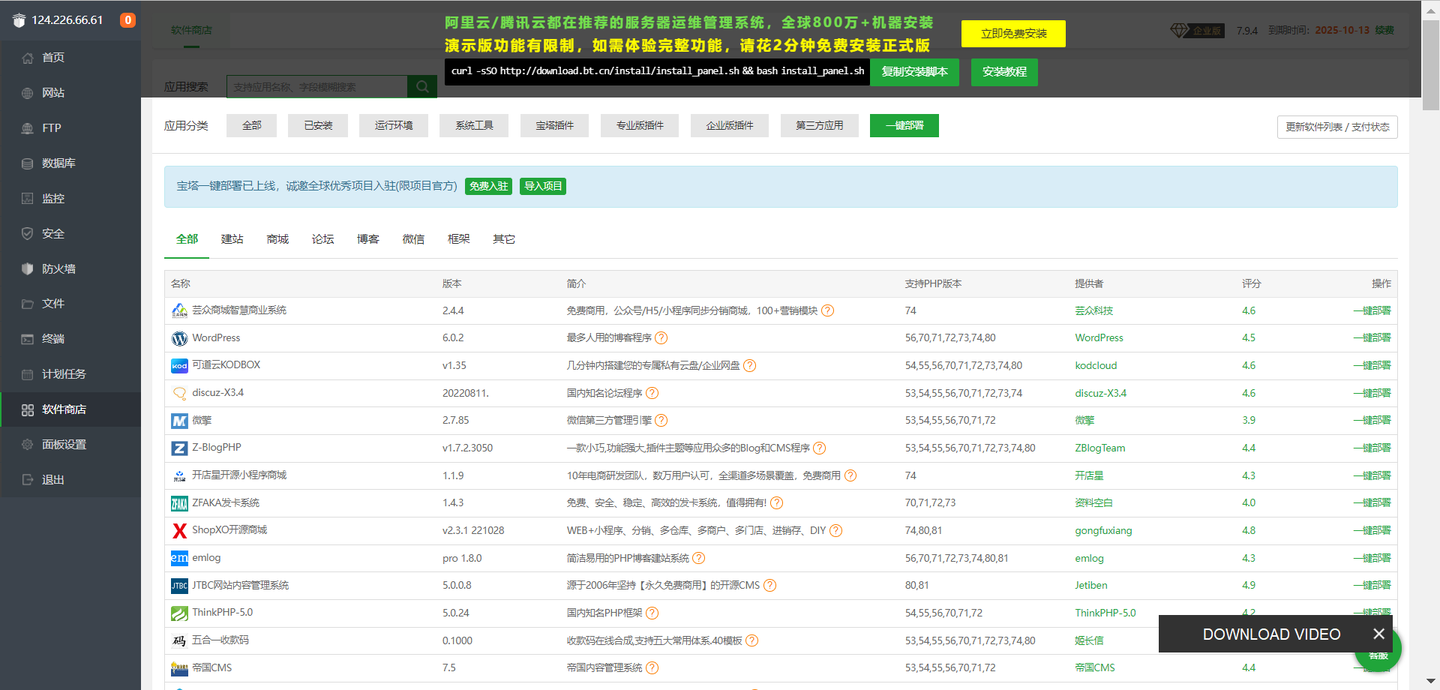Open the 防火墙 firewall icon in sidebar
This screenshot has width=1440, height=690.
(x=28, y=269)
